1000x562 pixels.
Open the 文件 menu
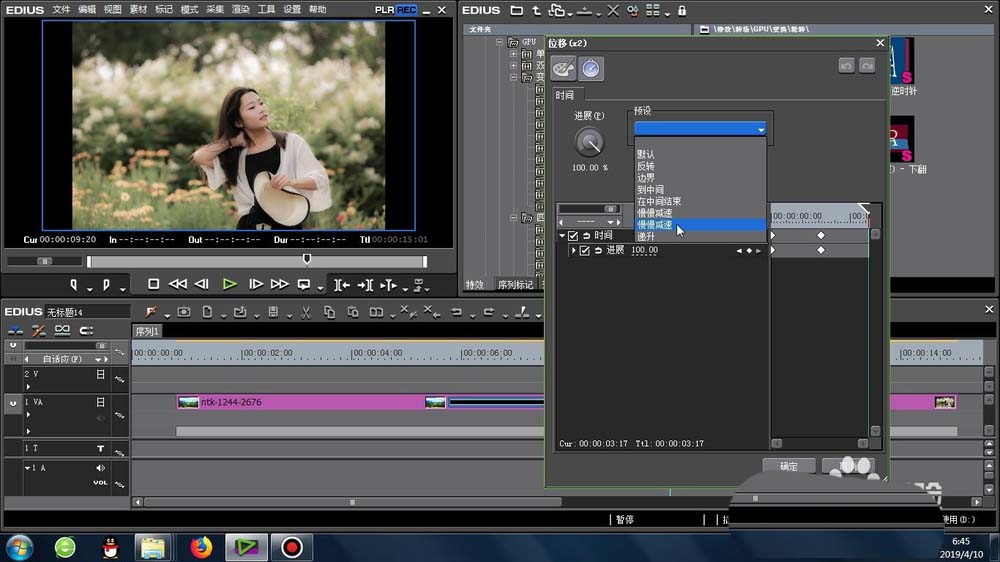61,10
